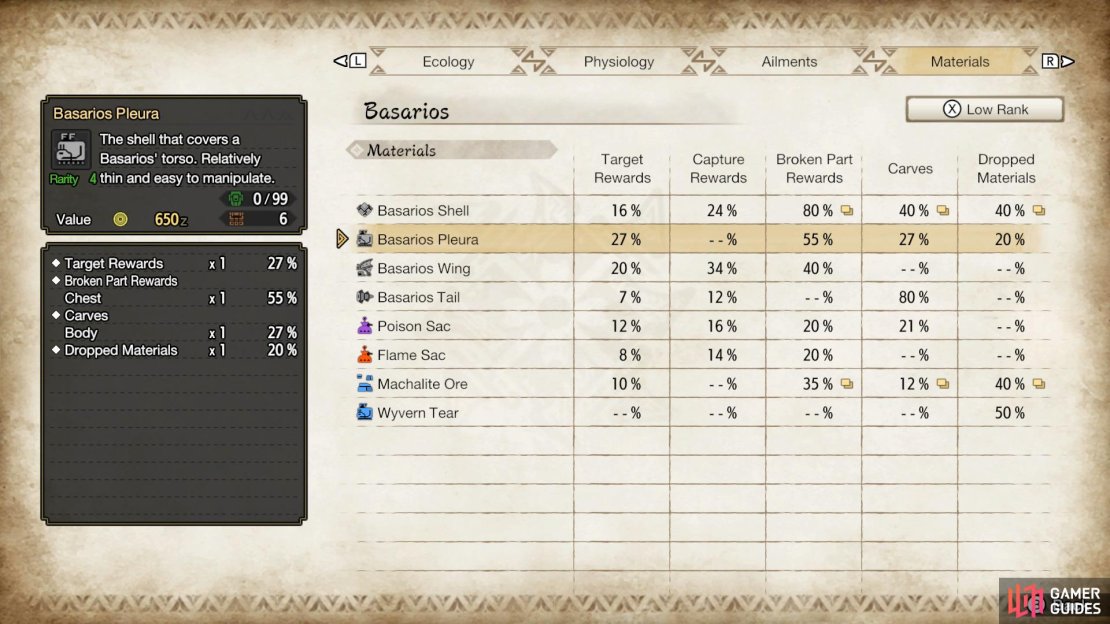
Task: Select the Basarios Tail icon
Action: point(365,297)
